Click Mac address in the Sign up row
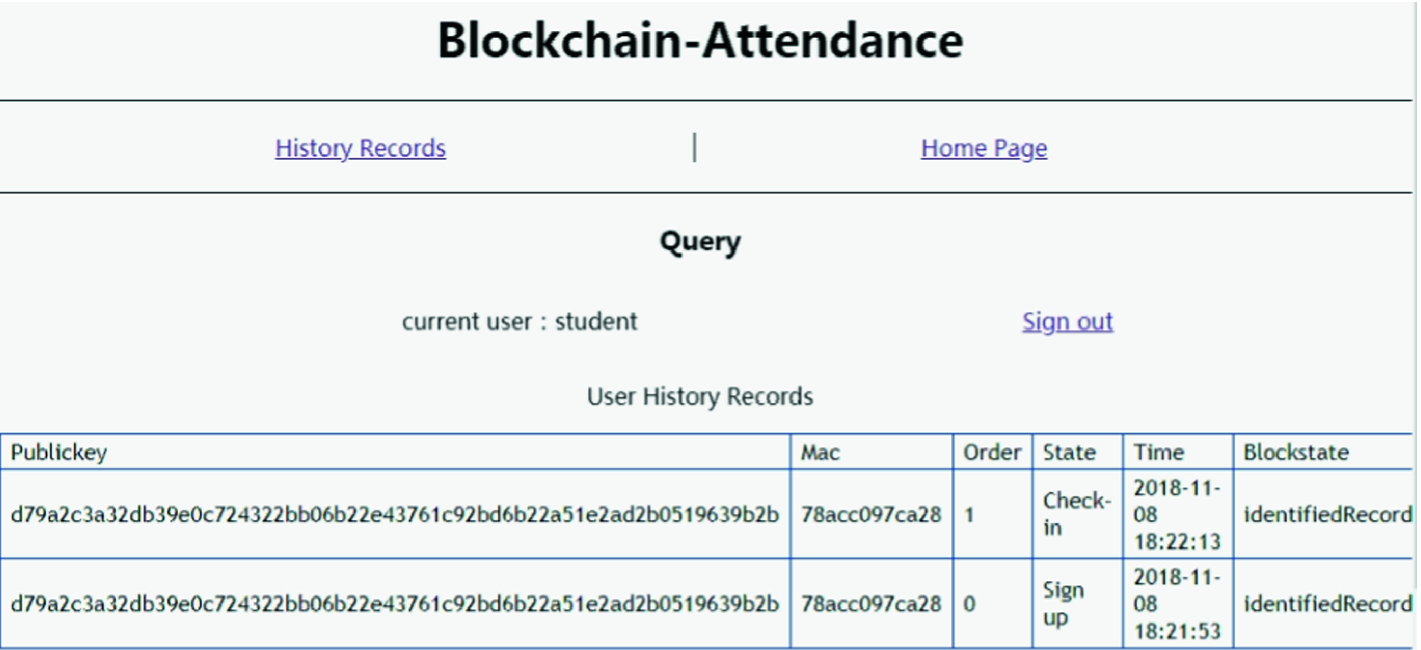 pyautogui.click(x=871, y=604)
